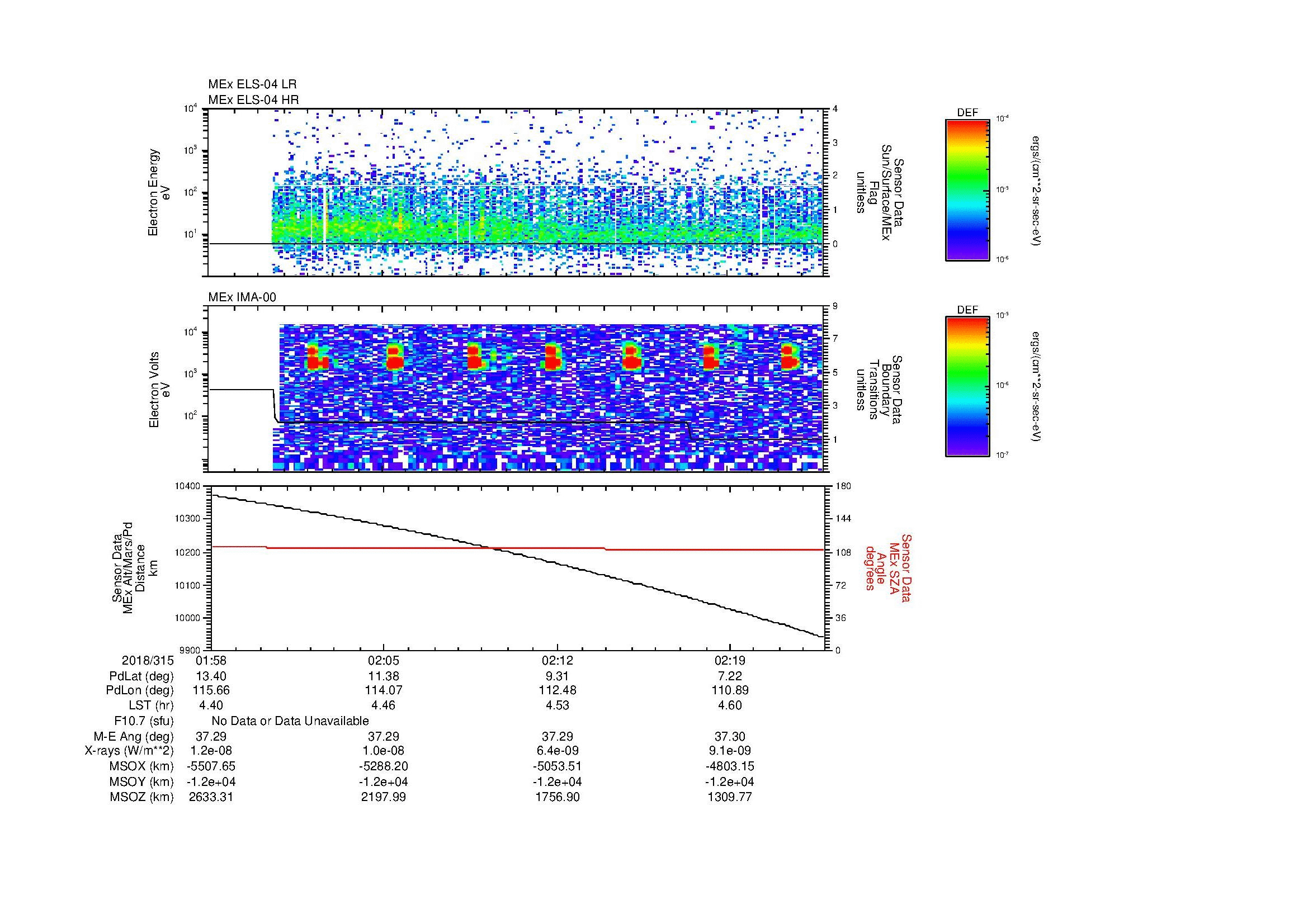Click the X-rays value 6.4e-09
Screen dimensions: 1308x924
pos(557,751)
